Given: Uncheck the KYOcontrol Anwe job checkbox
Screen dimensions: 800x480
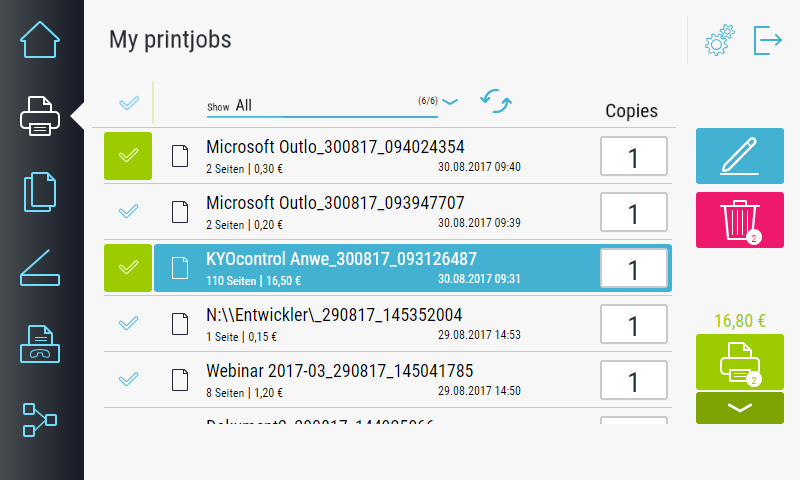Looking at the screenshot, I should 128,268.
